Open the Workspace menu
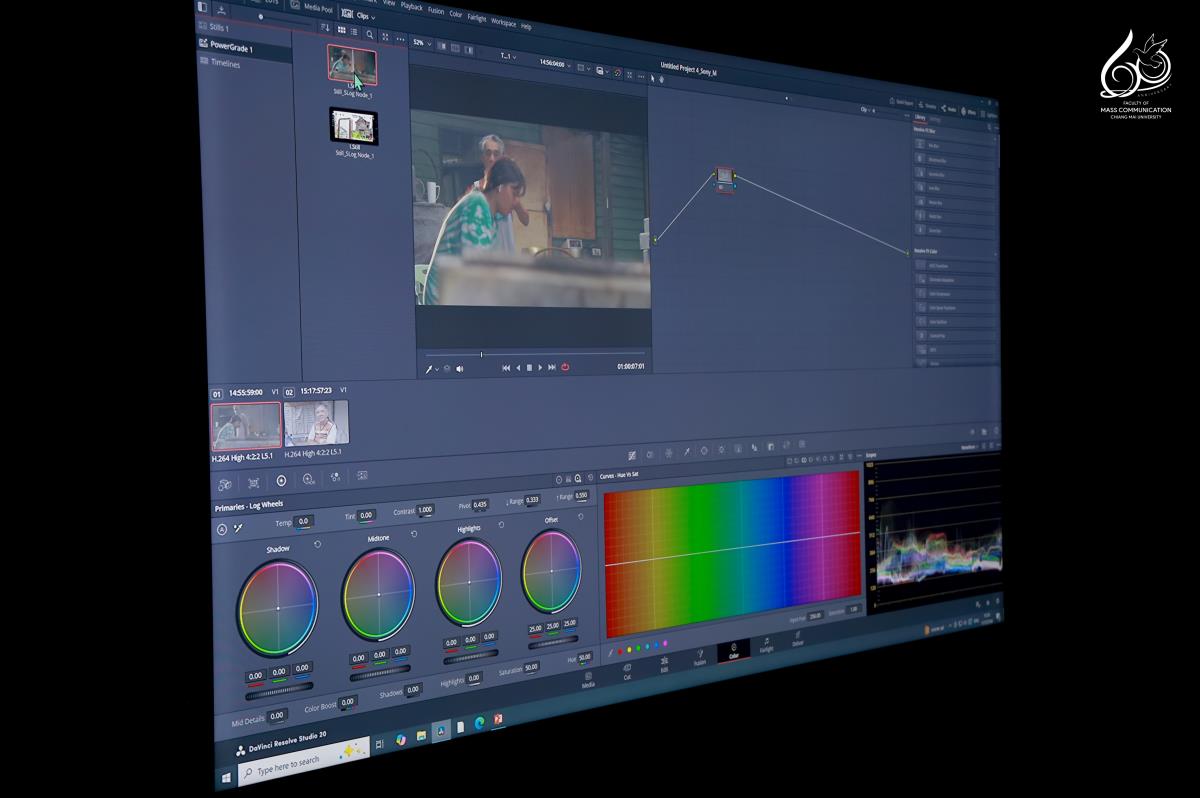 point(503,19)
